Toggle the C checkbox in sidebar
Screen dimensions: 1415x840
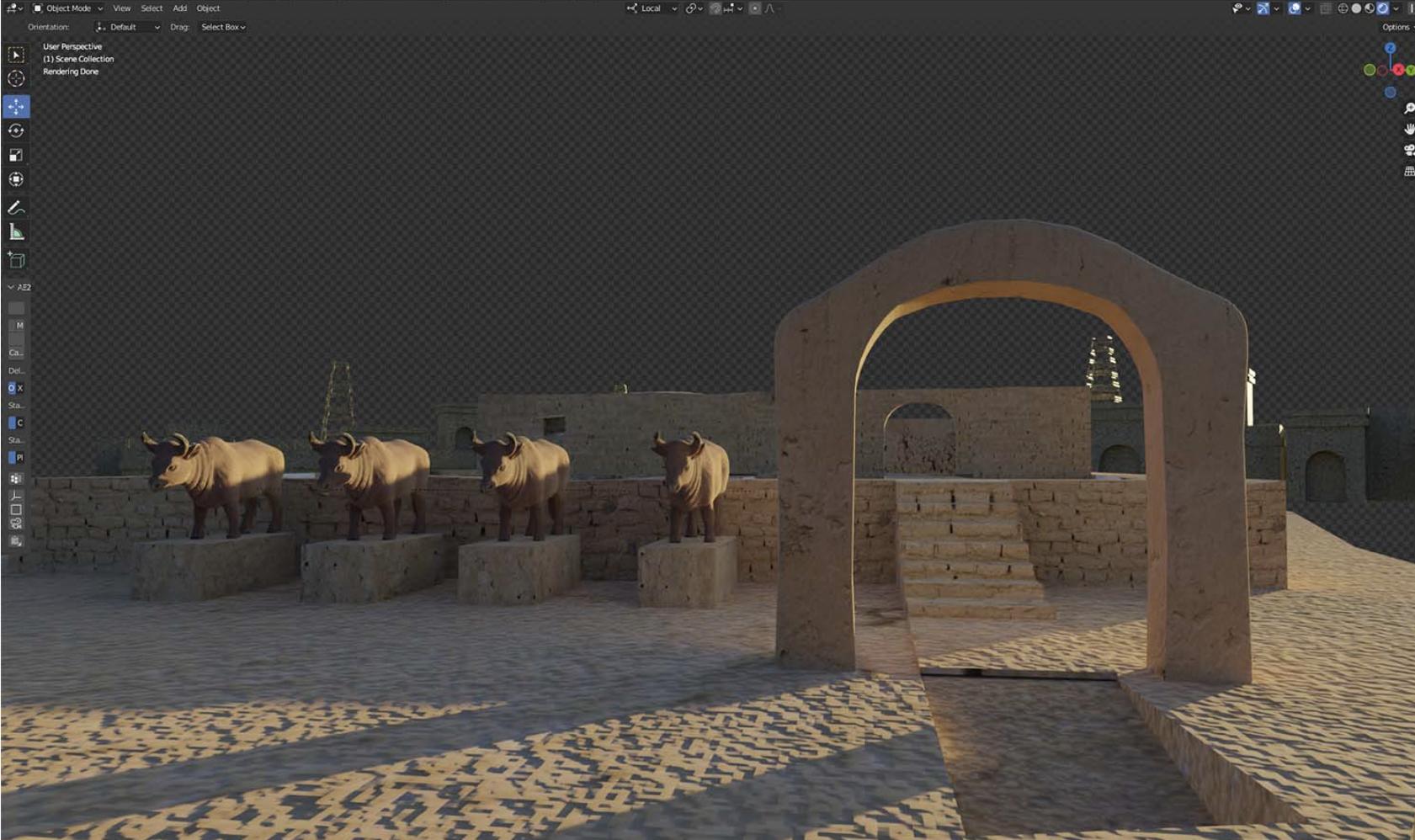12,423
